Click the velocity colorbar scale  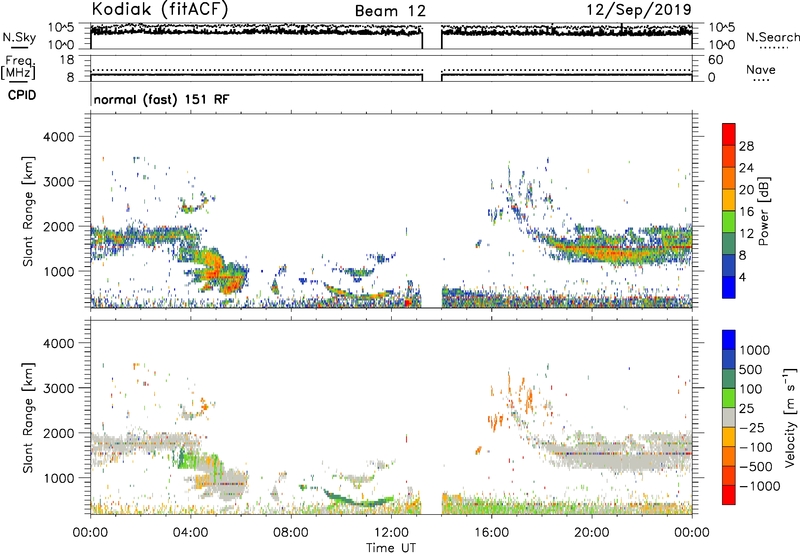729,417
